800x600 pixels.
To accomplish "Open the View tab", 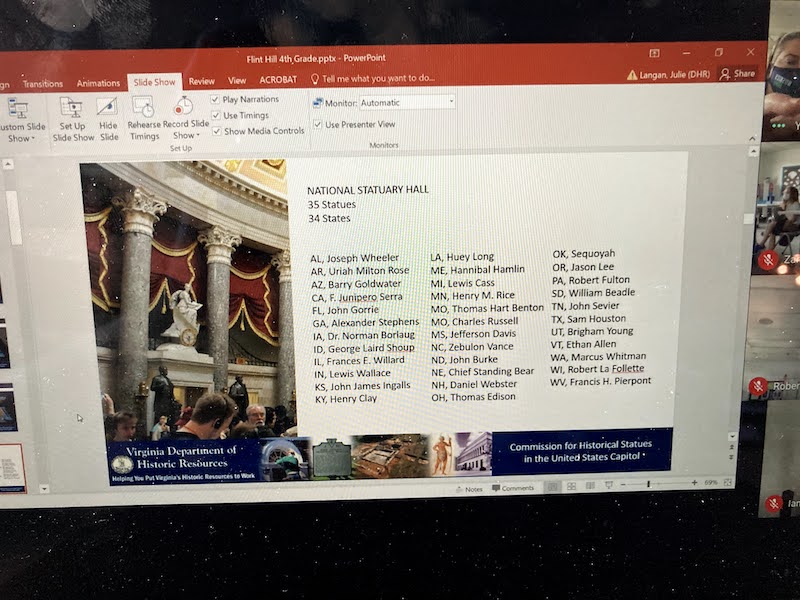I will [x=237, y=81].
